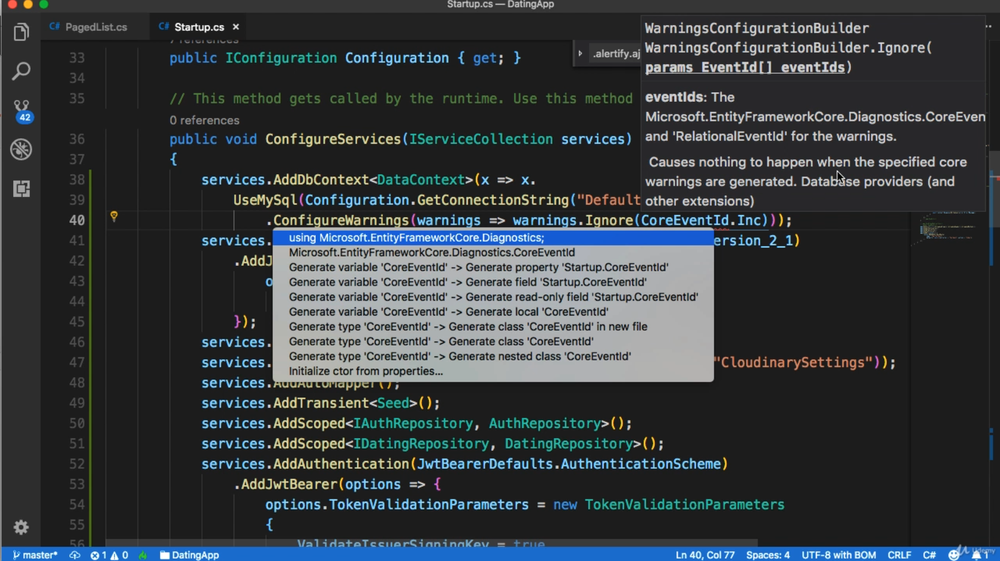The width and height of the screenshot is (1000, 561).
Task: Select 'Initialize ctor from properties...' option
Action: tap(492, 371)
